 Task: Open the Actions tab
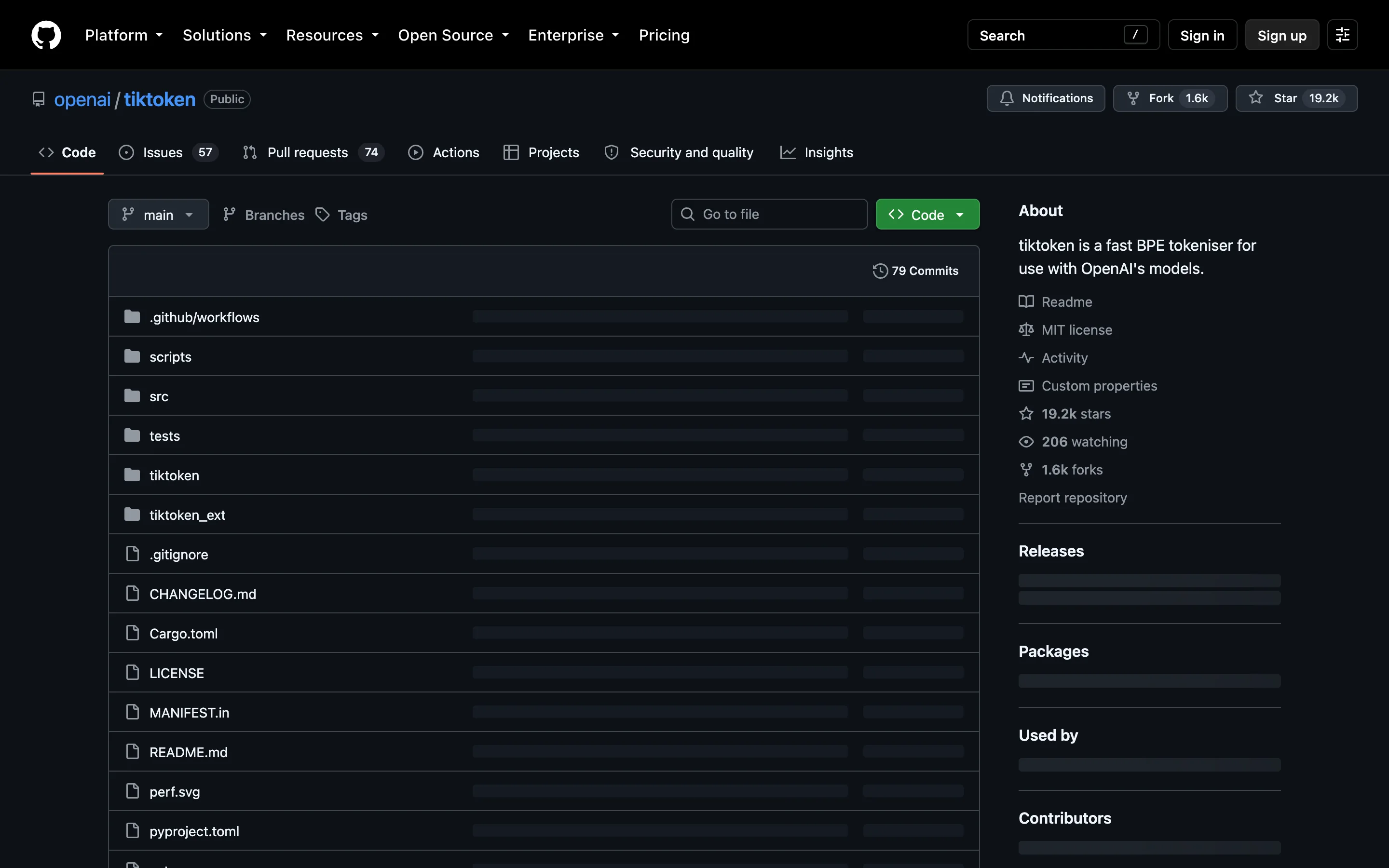coord(444,153)
